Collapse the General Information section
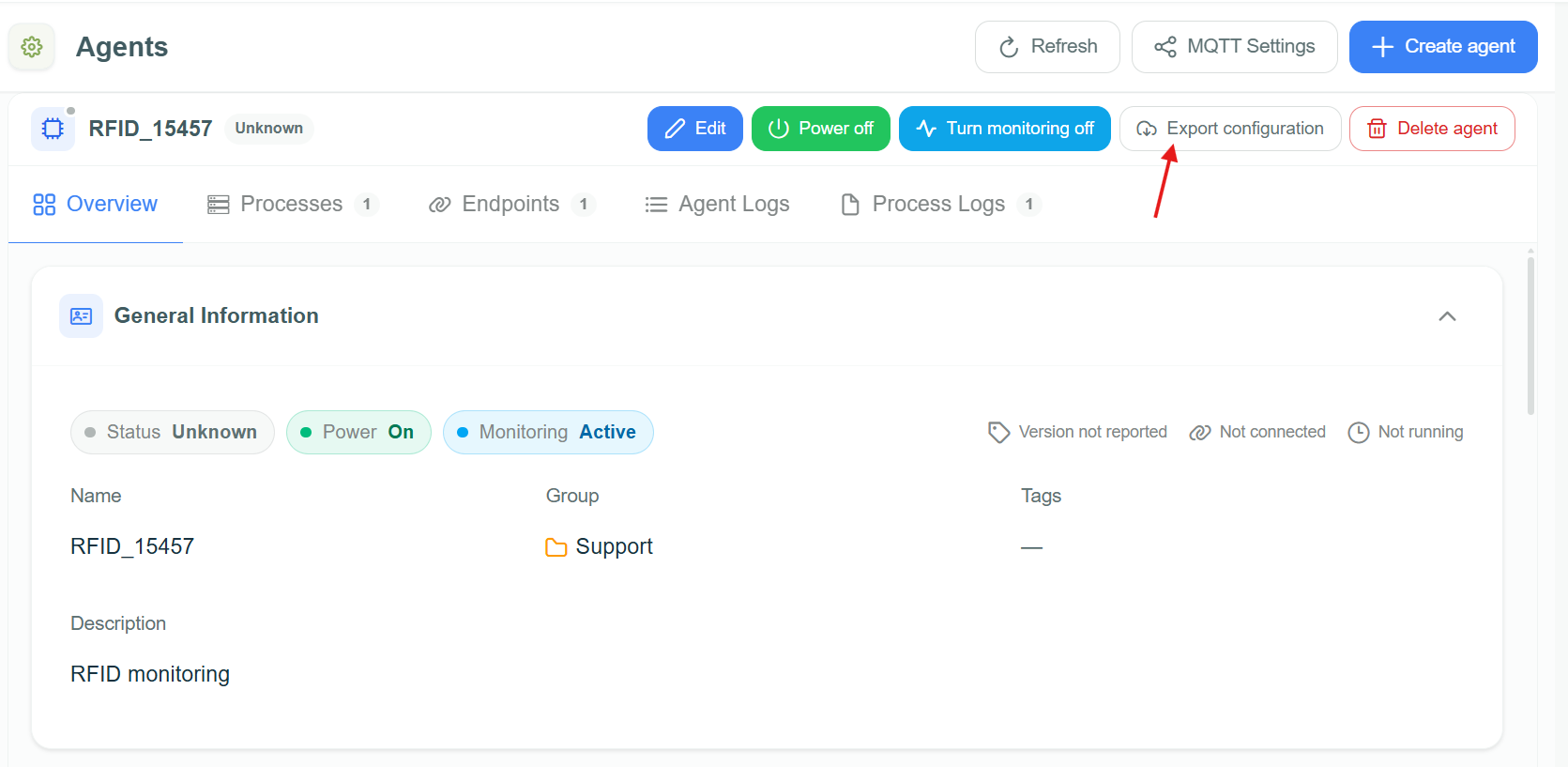 pos(1447,316)
